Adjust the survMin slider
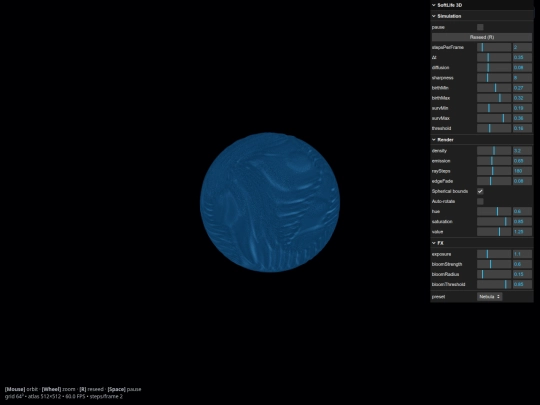The image size is (540, 405). (x=494, y=108)
